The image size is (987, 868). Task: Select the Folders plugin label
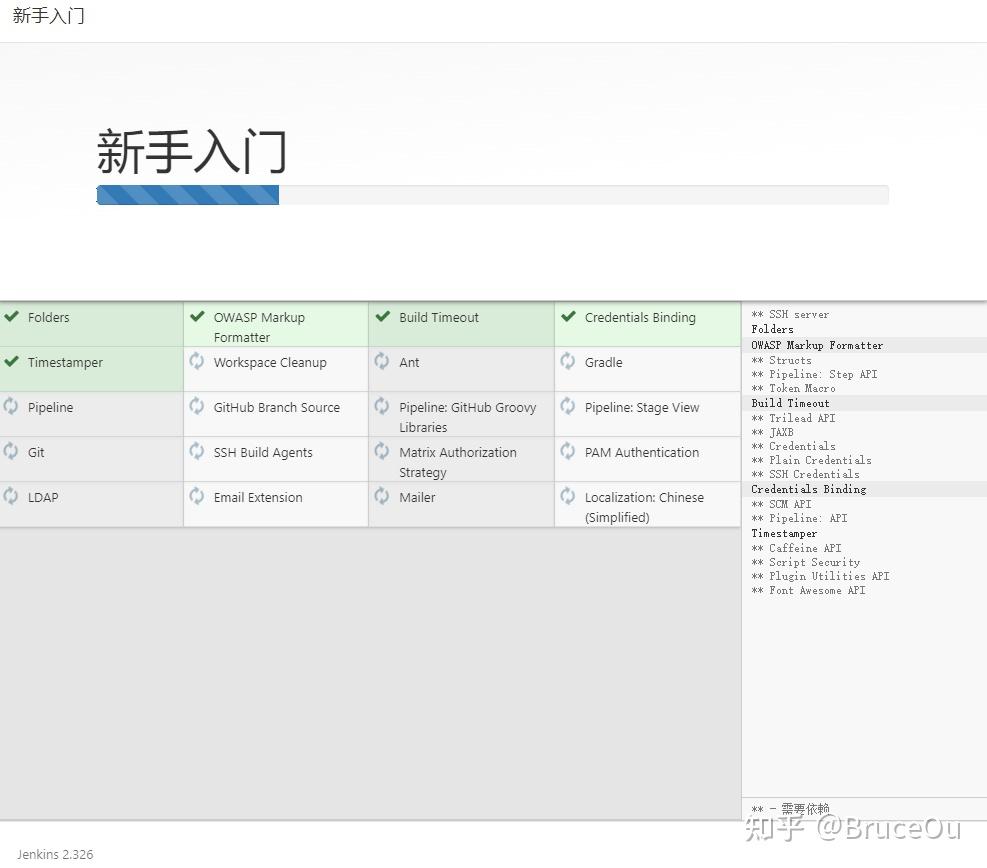(48, 317)
